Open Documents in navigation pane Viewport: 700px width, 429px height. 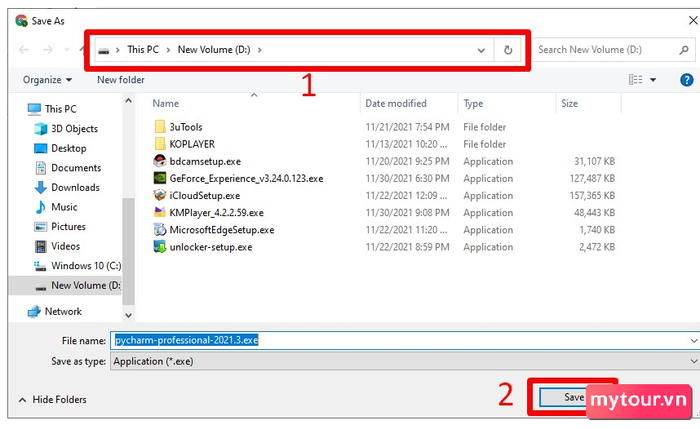pos(76,168)
